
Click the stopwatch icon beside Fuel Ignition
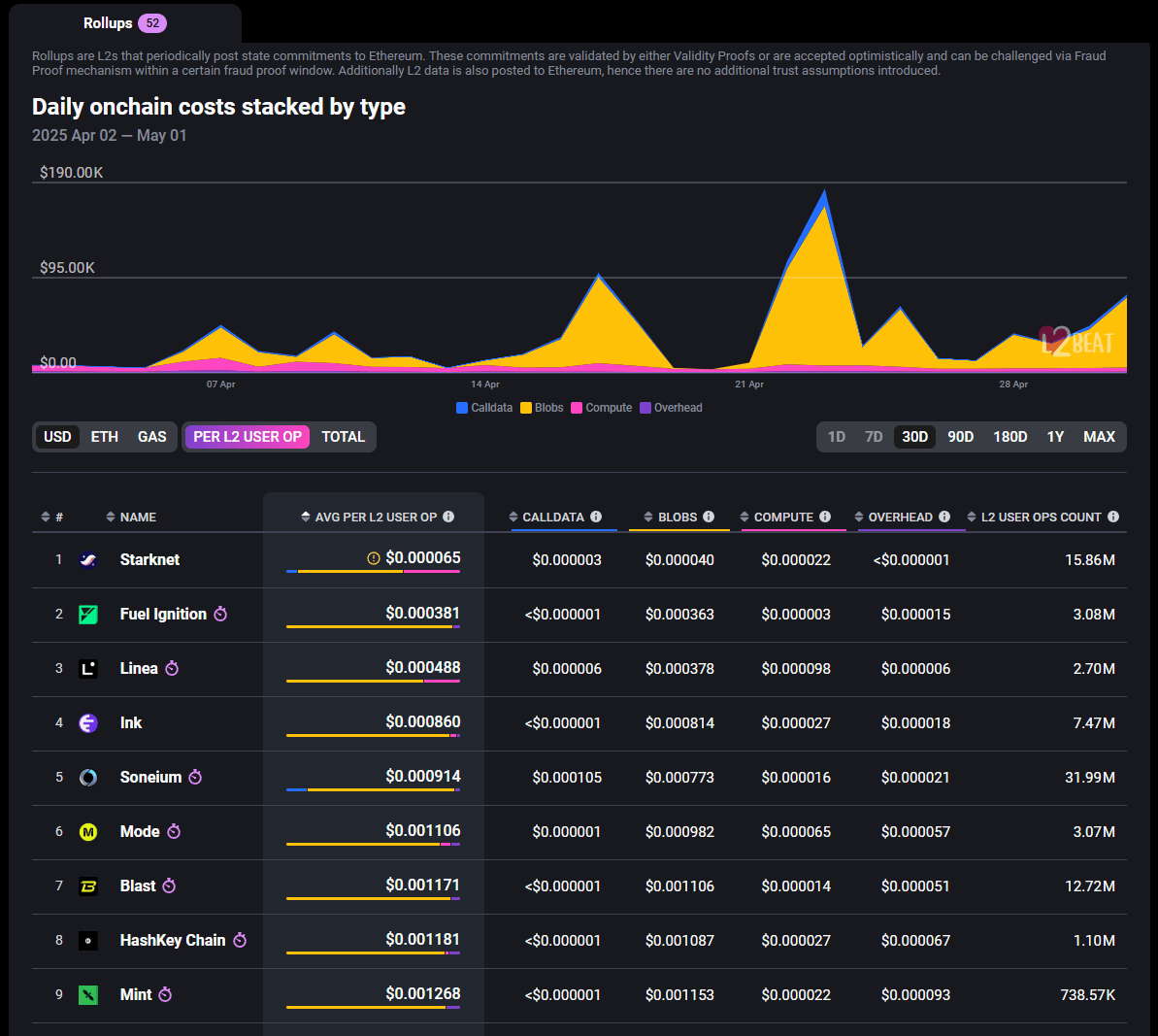tap(220, 615)
